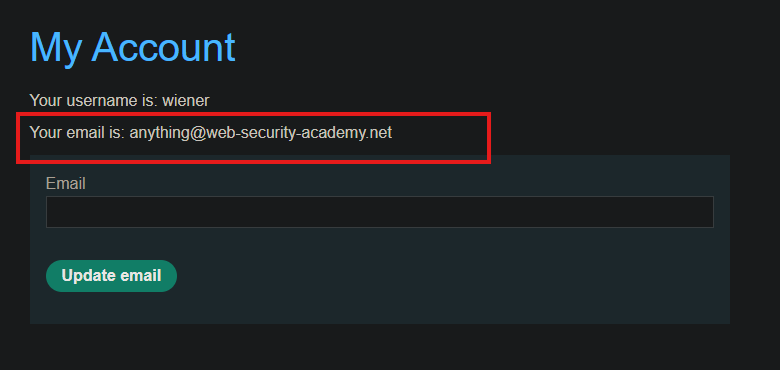Click the blank dark area beside the My Account heading
The height and width of the screenshot is (370, 780).
point(497,47)
